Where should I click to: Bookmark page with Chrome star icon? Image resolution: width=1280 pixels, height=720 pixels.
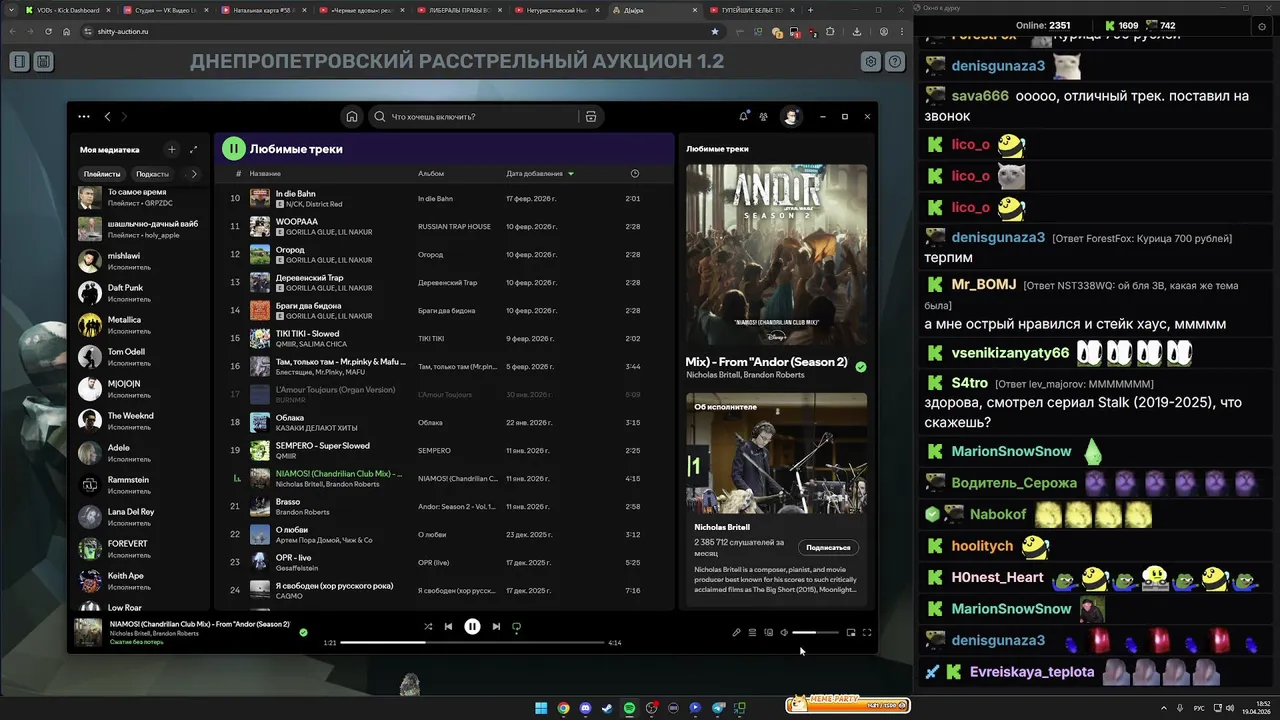[x=714, y=31]
